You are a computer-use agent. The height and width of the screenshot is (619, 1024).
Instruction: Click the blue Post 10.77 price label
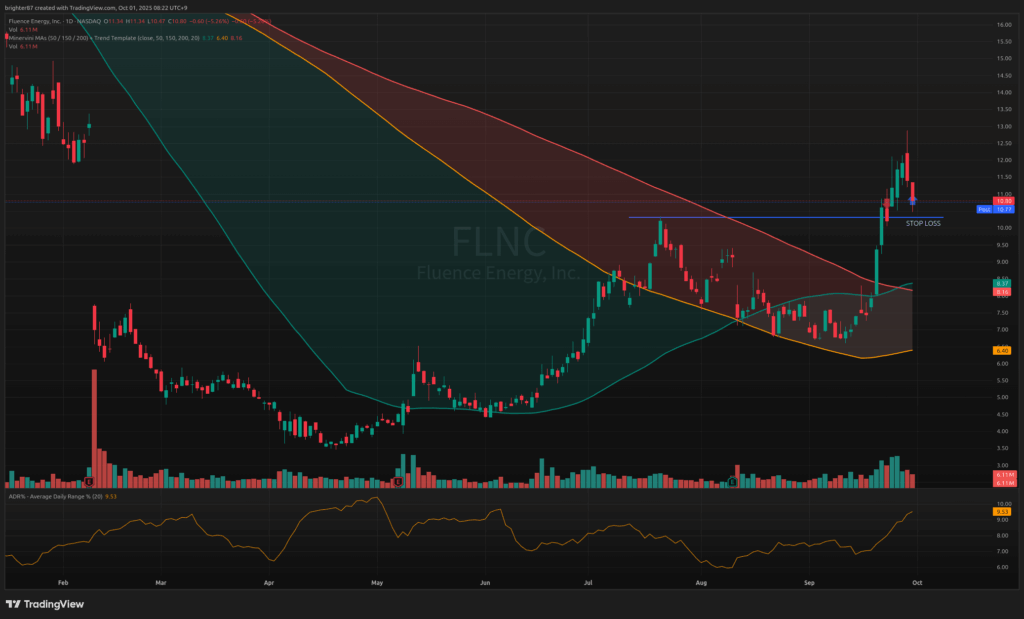click(1000, 210)
